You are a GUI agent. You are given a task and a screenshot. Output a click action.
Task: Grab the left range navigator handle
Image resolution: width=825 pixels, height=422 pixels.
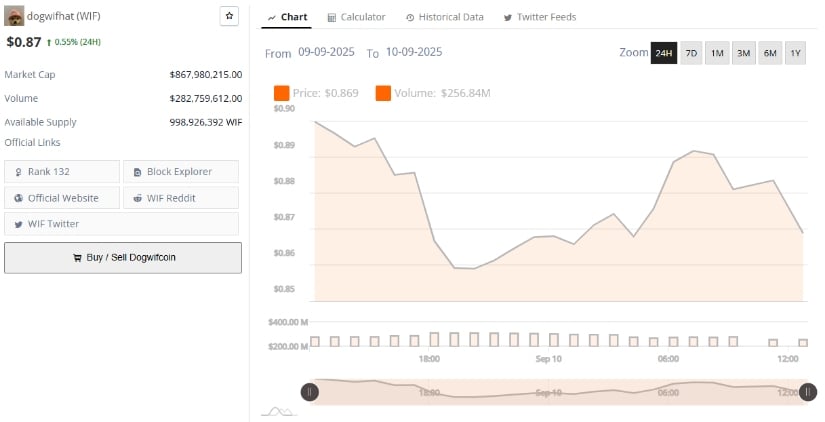309,392
